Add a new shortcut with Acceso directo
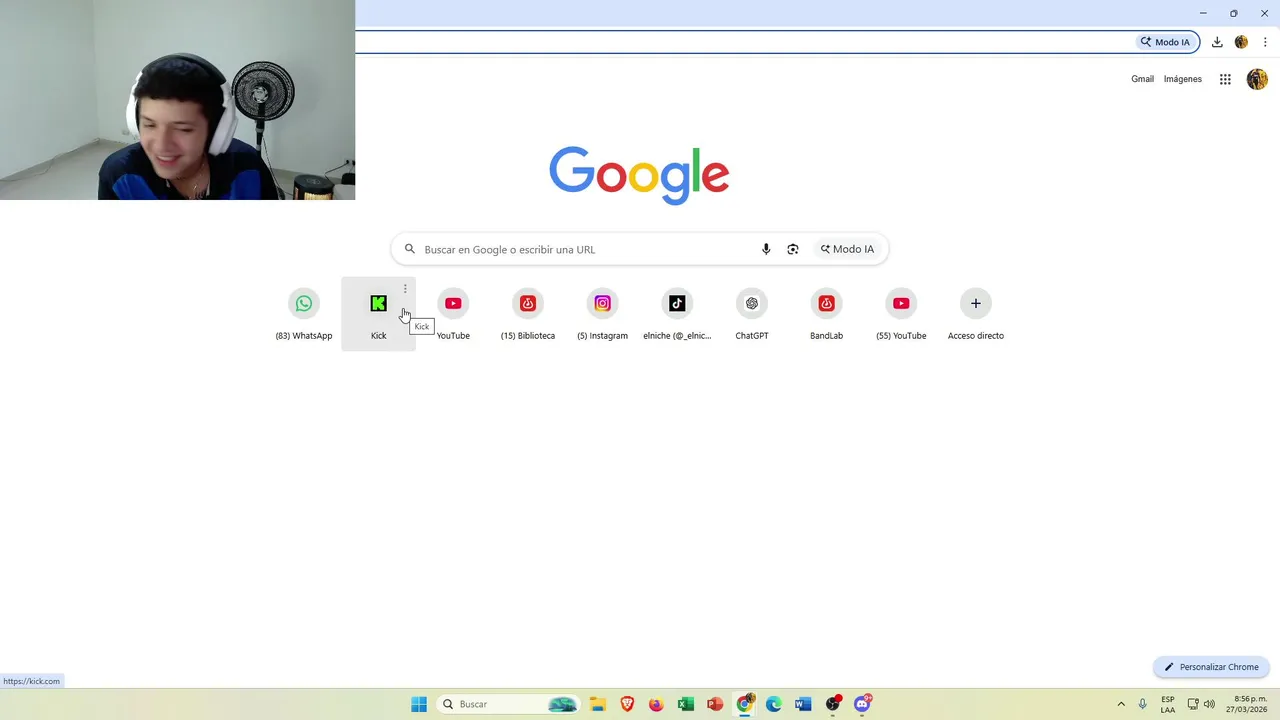Screen dimensions: 1280x720 click(x=976, y=314)
